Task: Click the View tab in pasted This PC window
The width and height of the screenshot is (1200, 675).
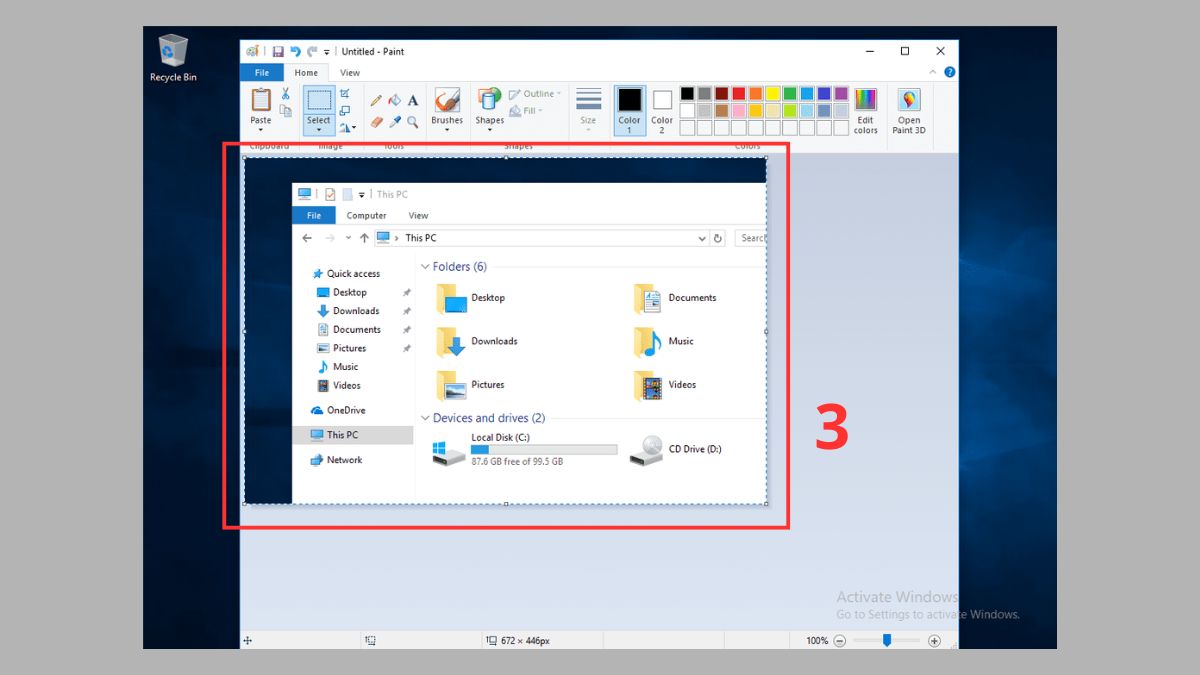Action: pyautogui.click(x=418, y=215)
